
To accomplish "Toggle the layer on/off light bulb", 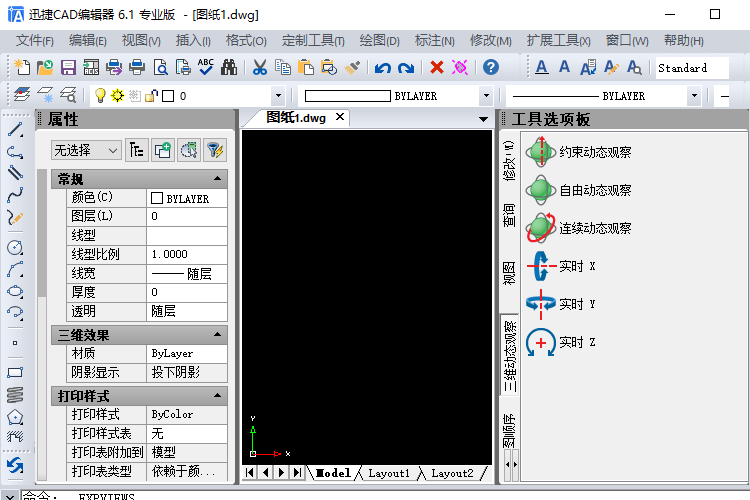I will 100,96.
